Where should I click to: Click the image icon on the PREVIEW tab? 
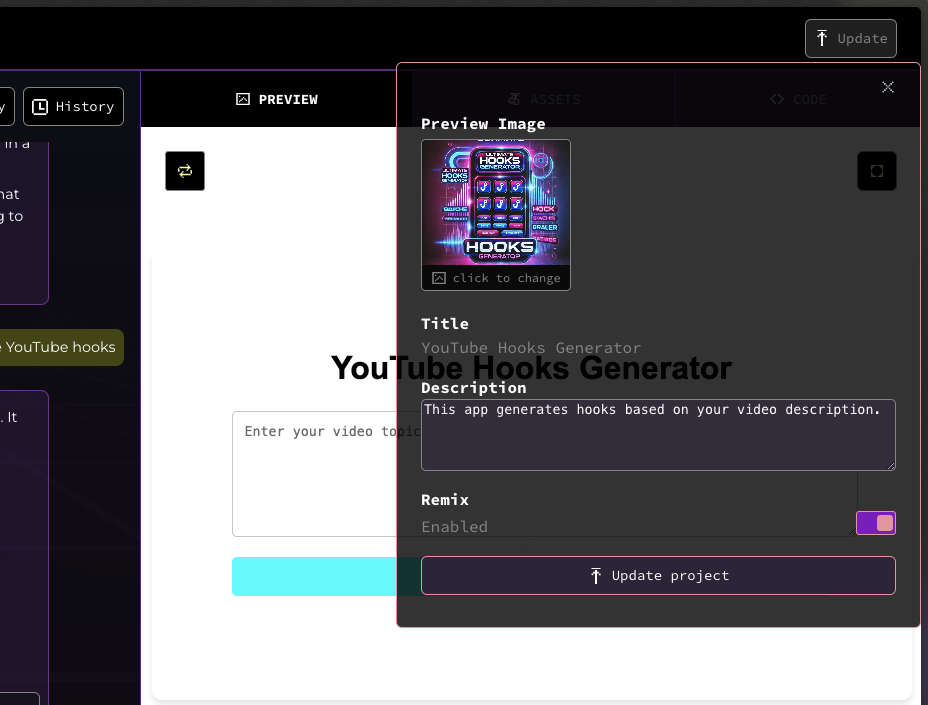coord(241,99)
